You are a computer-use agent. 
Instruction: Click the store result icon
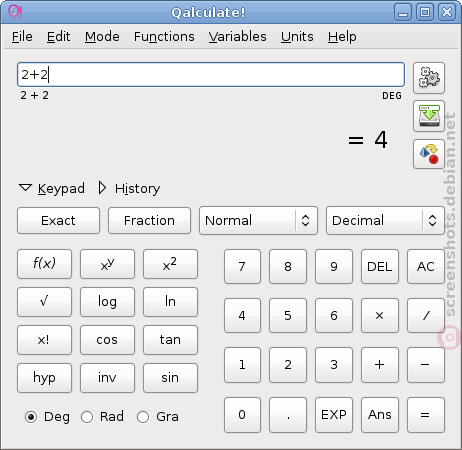pos(429,116)
